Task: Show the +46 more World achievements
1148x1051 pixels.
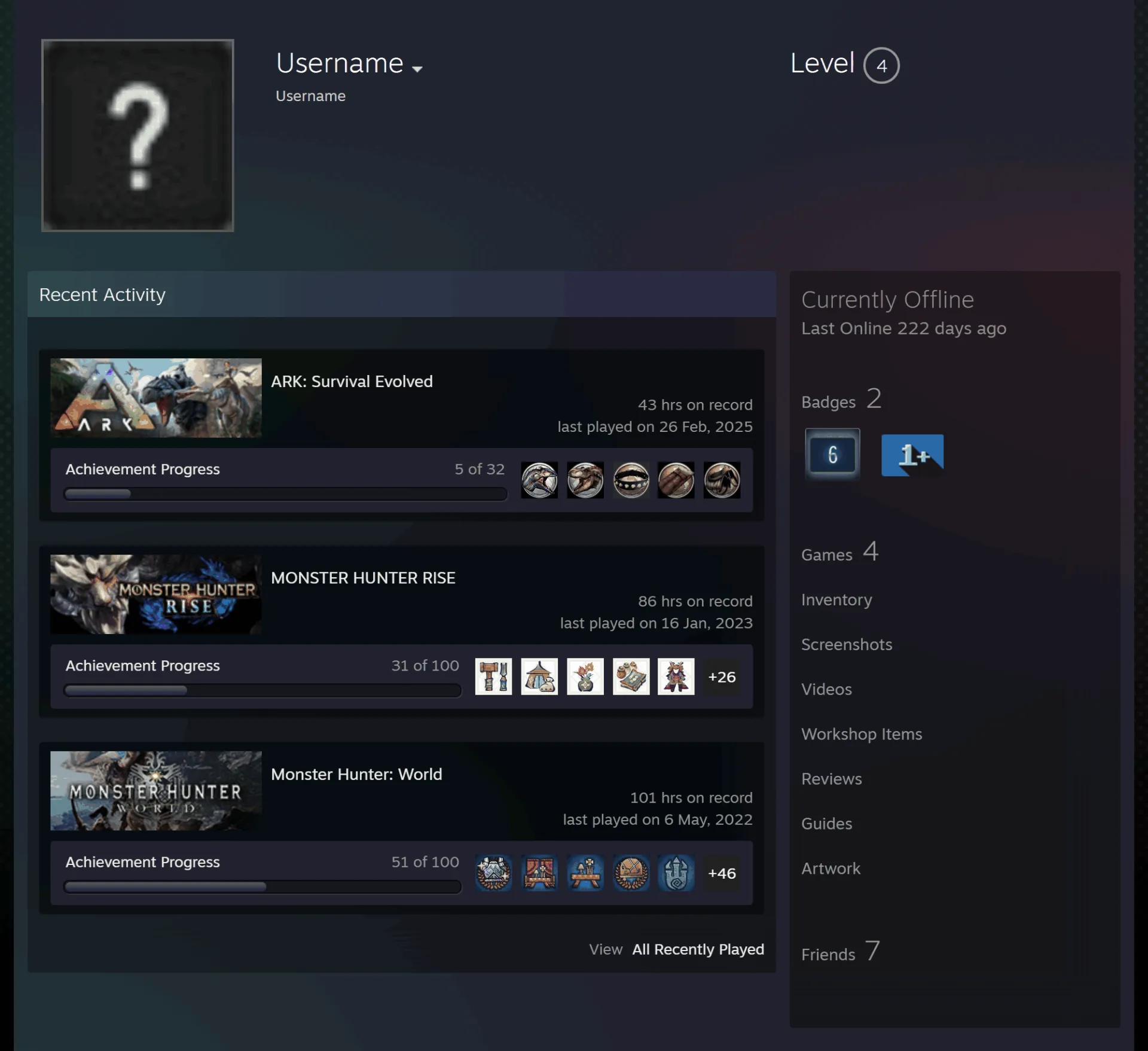Action: coord(722,873)
